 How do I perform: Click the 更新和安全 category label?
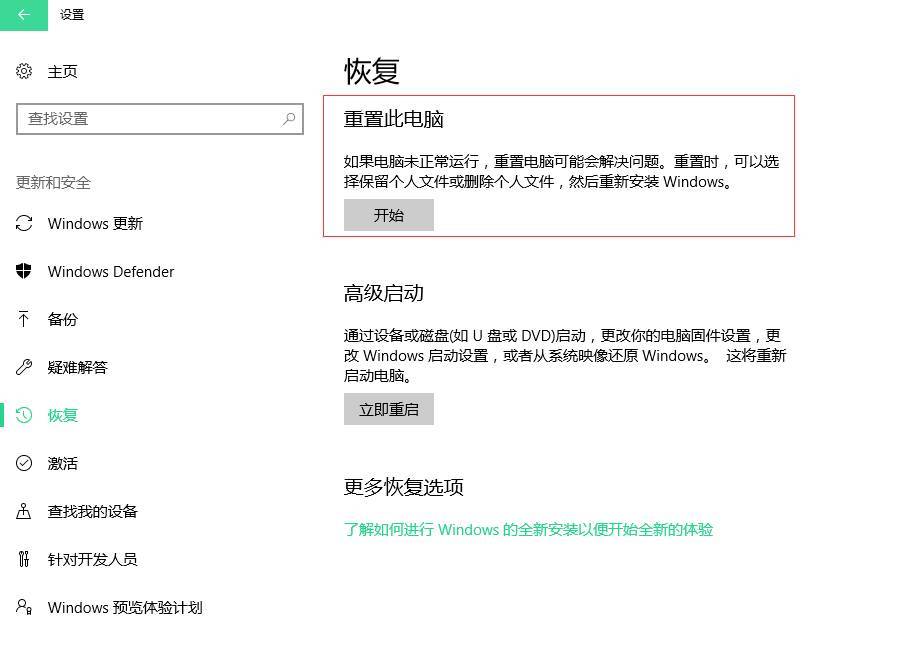click(x=53, y=182)
